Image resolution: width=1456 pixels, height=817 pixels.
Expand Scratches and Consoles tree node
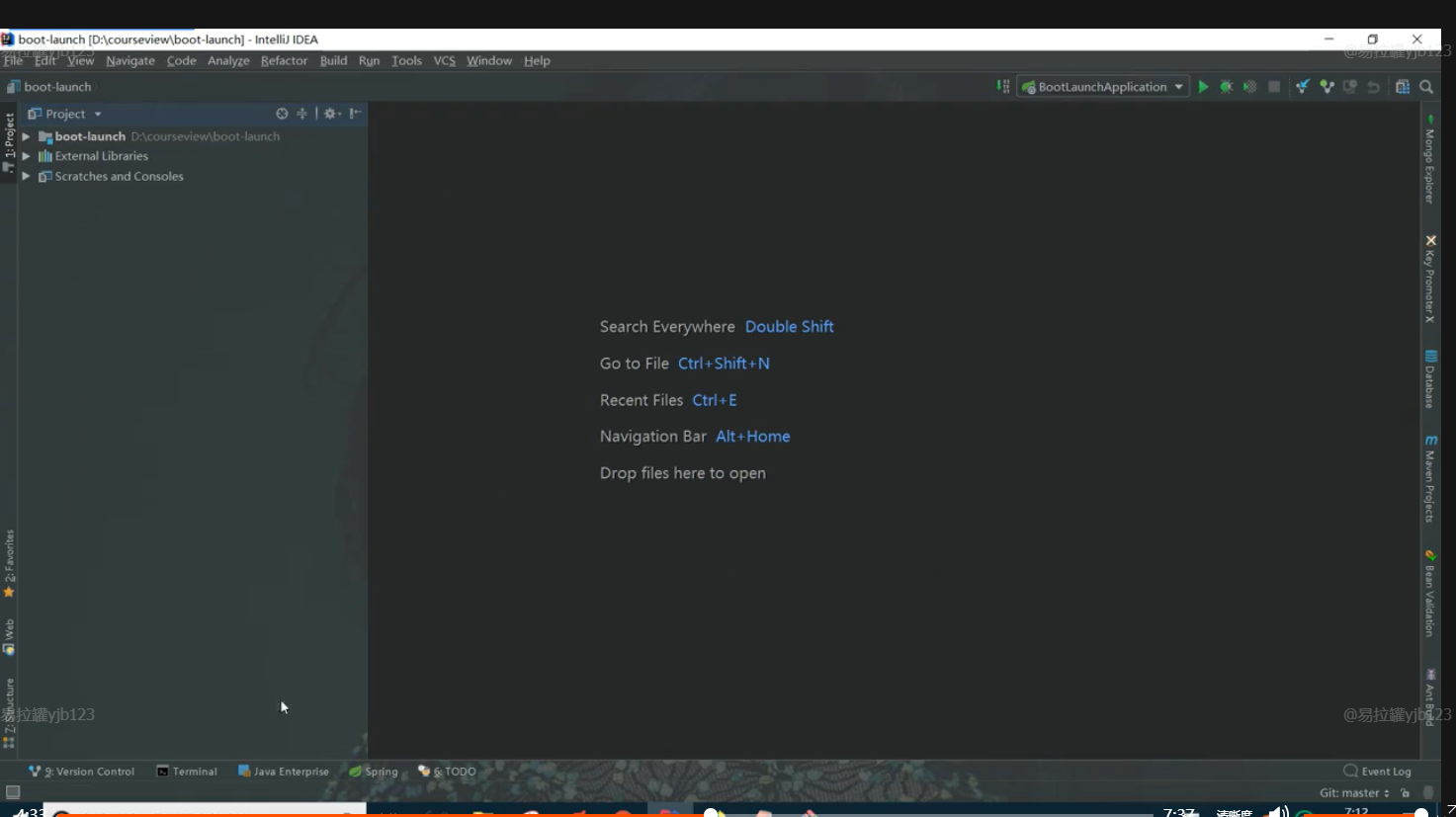coord(27,176)
